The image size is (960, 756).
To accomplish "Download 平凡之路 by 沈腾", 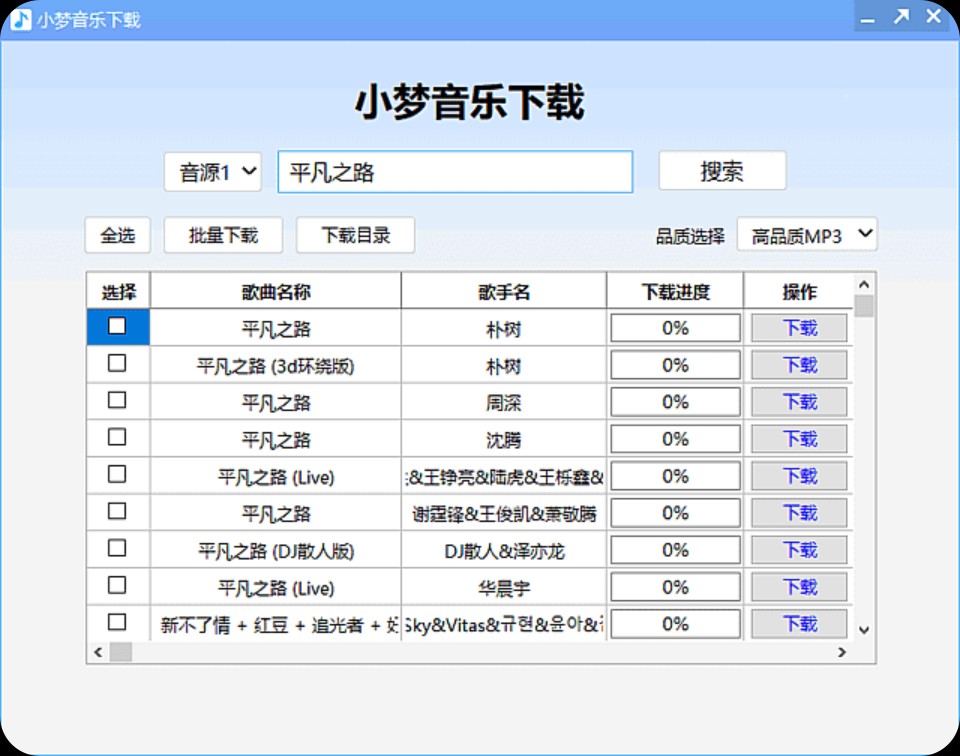I will 800,439.
